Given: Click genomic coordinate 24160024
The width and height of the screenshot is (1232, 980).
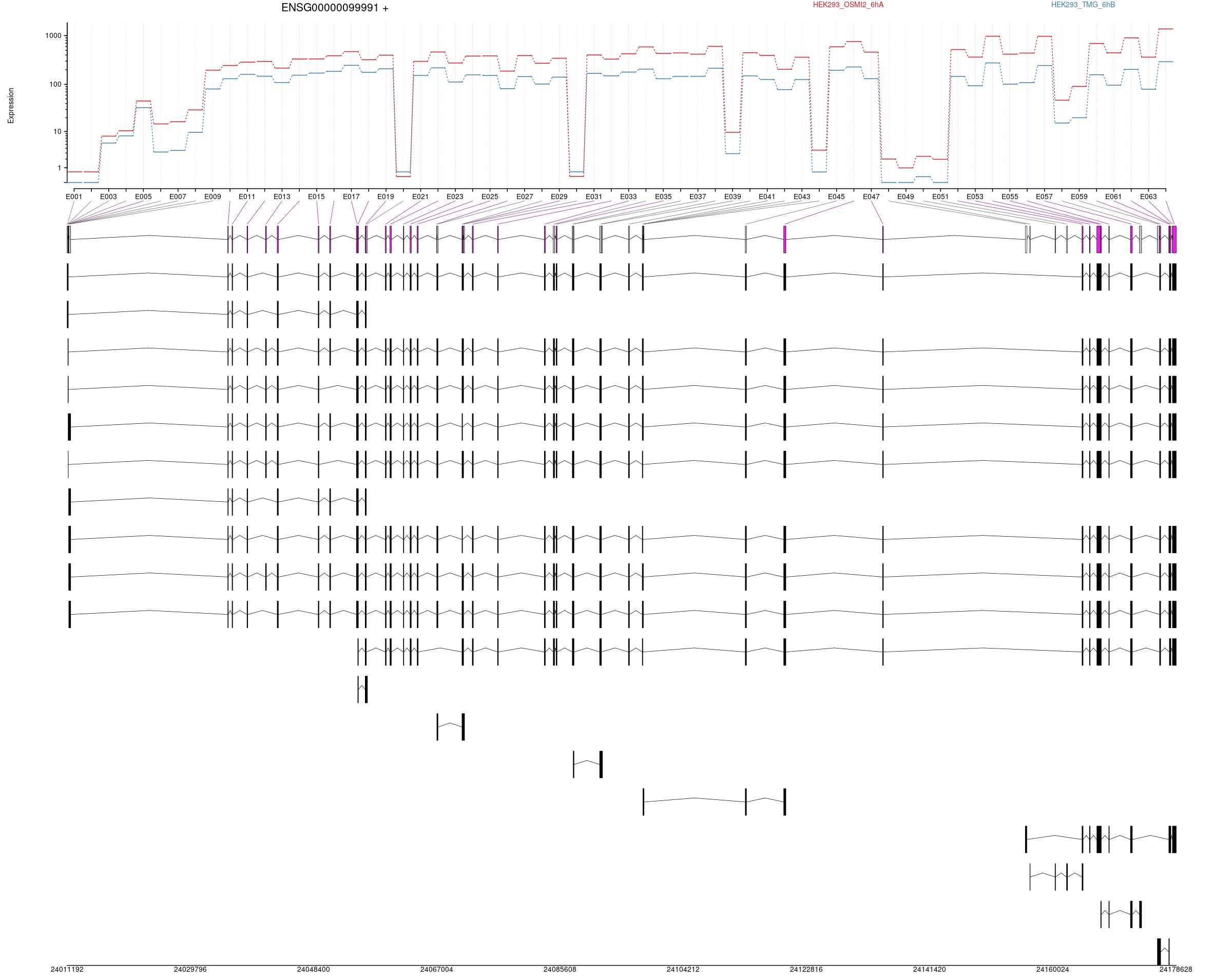Looking at the screenshot, I should click(1052, 970).
